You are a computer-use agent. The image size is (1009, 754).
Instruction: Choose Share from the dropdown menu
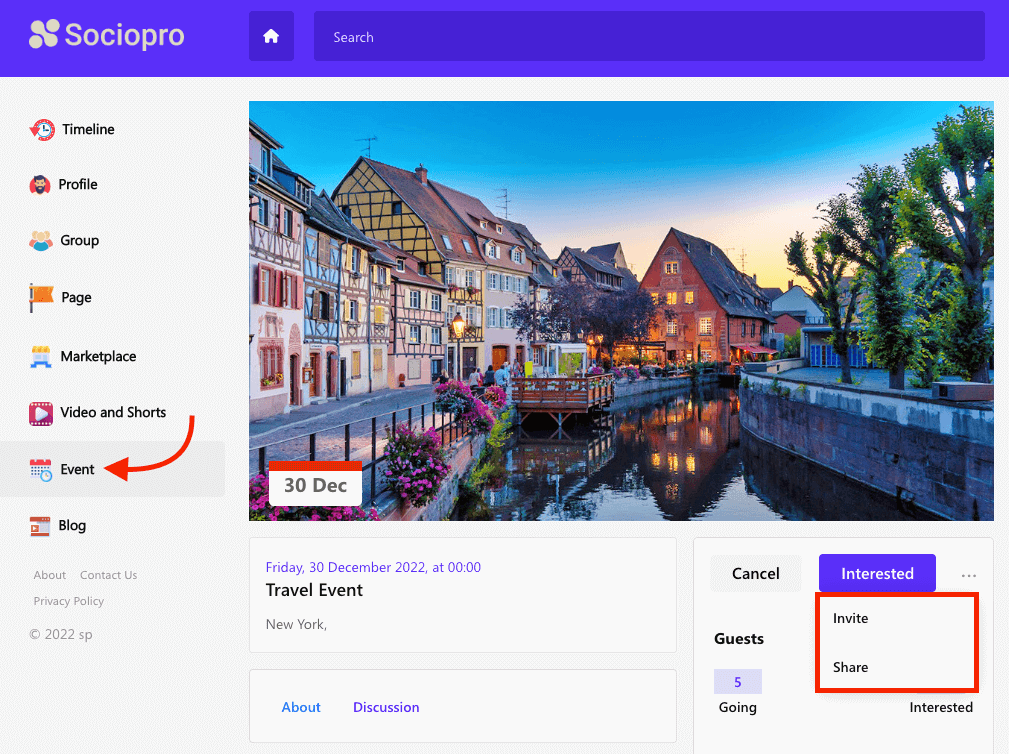pos(851,667)
